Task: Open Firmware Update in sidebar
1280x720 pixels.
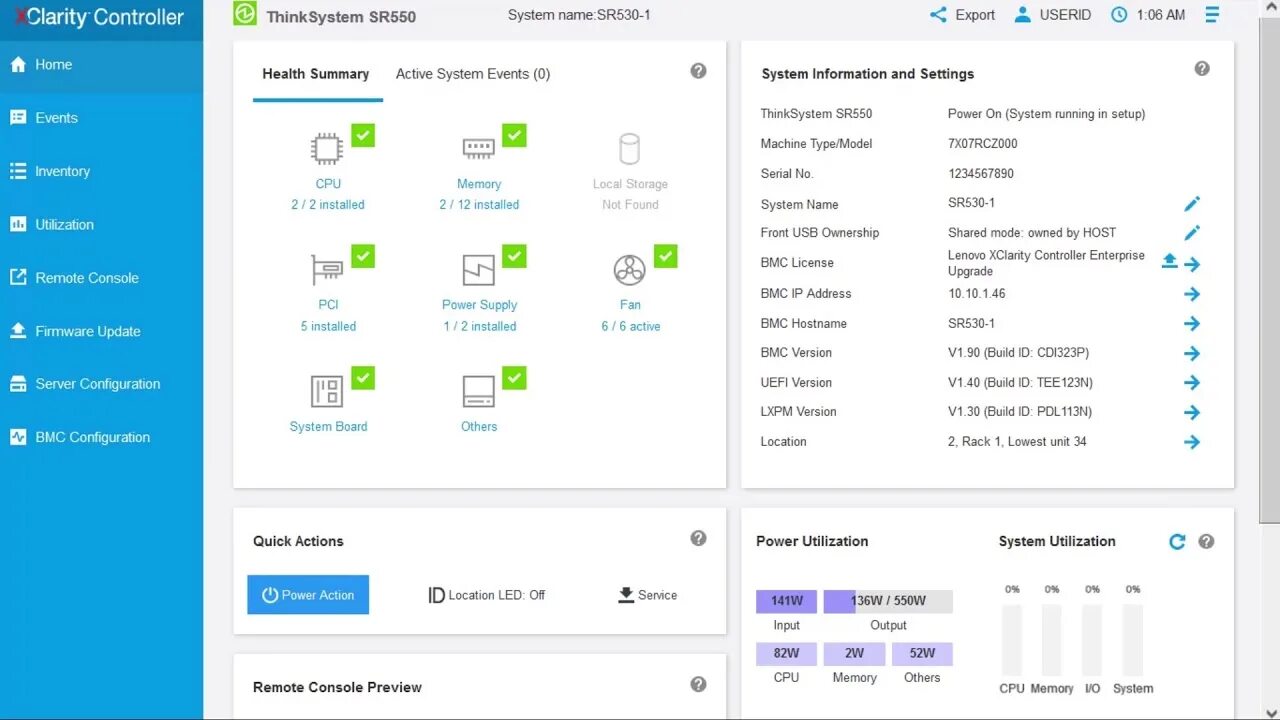Action: 101,331
